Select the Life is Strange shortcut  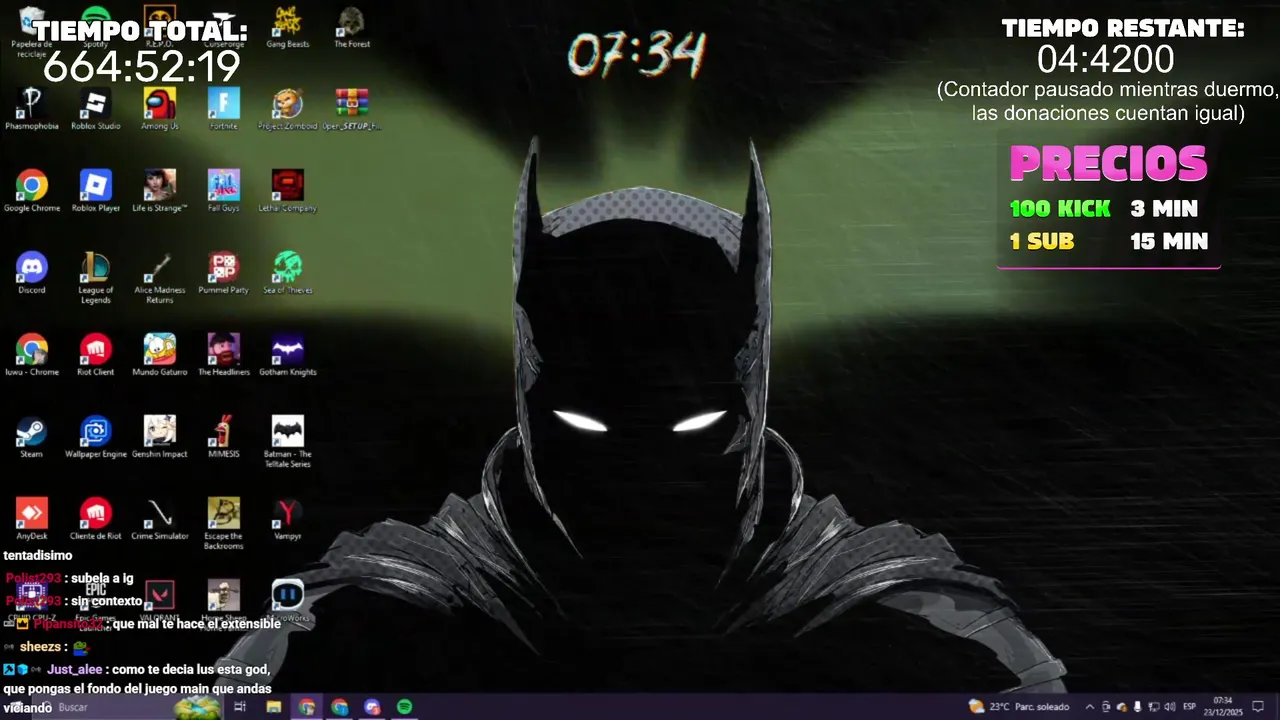pos(160,191)
